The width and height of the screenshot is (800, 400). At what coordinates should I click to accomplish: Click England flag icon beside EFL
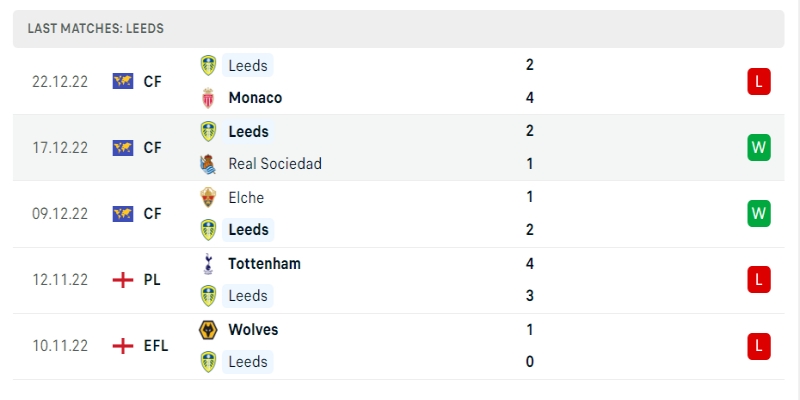click(x=123, y=346)
